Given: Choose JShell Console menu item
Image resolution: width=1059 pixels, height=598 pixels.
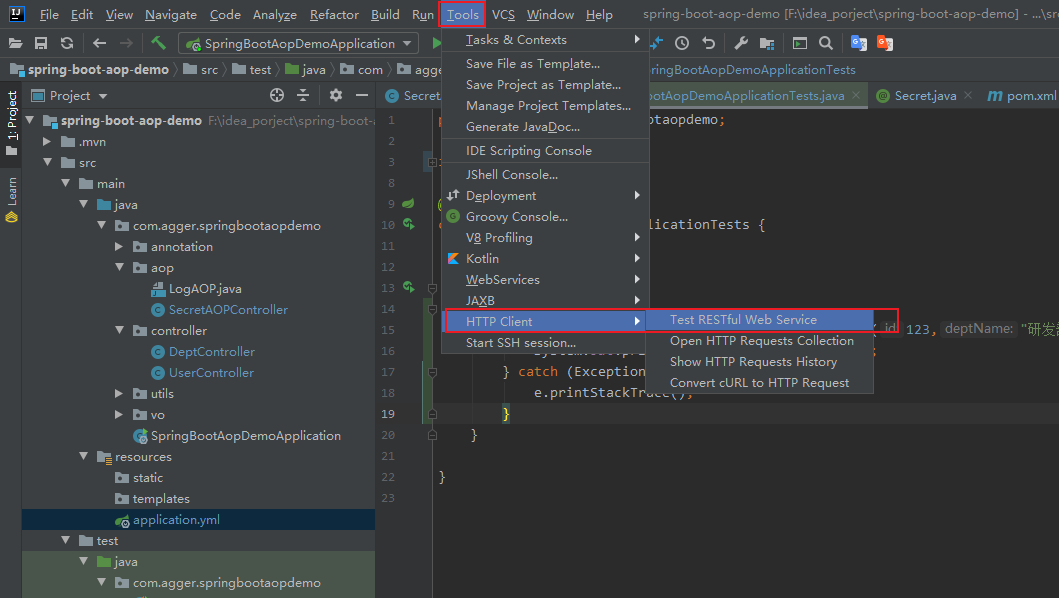Looking at the screenshot, I should point(545,174).
